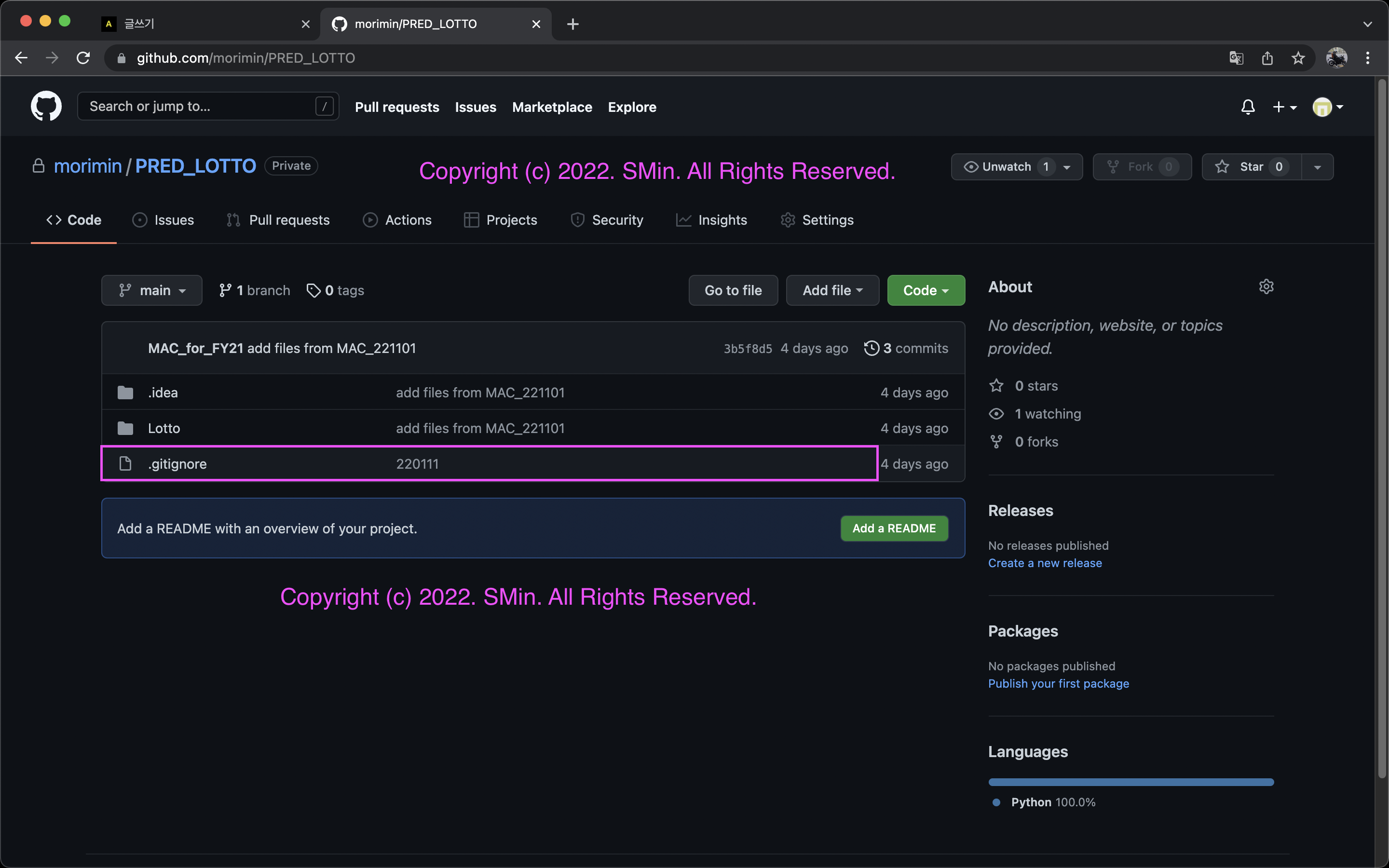Image resolution: width=1389 pixels, height=868 pixels.
Task: Click the Add a README button
Action: pyautogui.click(x=894, y=528)
